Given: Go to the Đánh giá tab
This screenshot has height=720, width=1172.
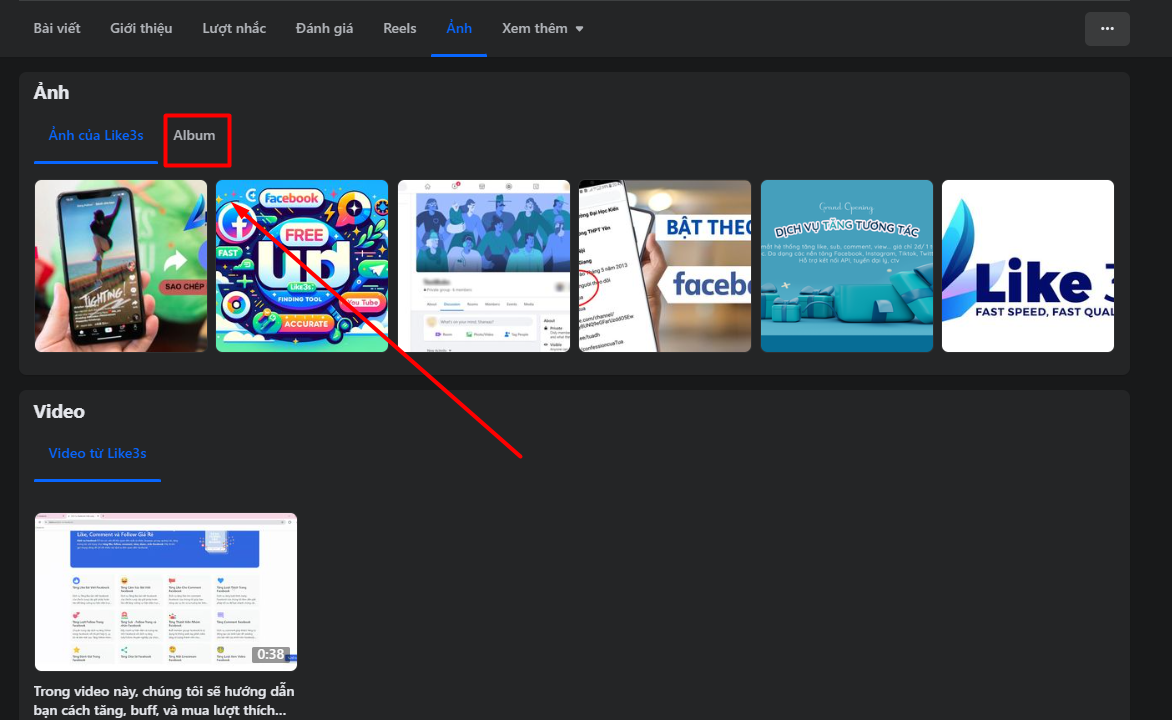Looking at the screenshot, I should pyautogui.click(x=324, y=28).
